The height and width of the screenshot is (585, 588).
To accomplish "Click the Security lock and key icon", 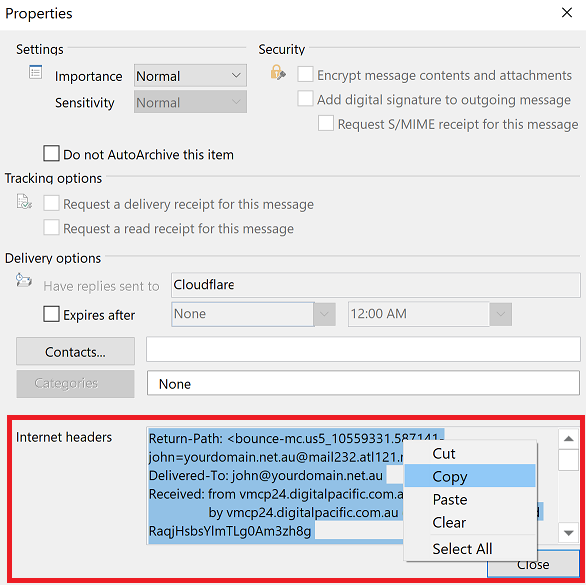I will 278,72.
